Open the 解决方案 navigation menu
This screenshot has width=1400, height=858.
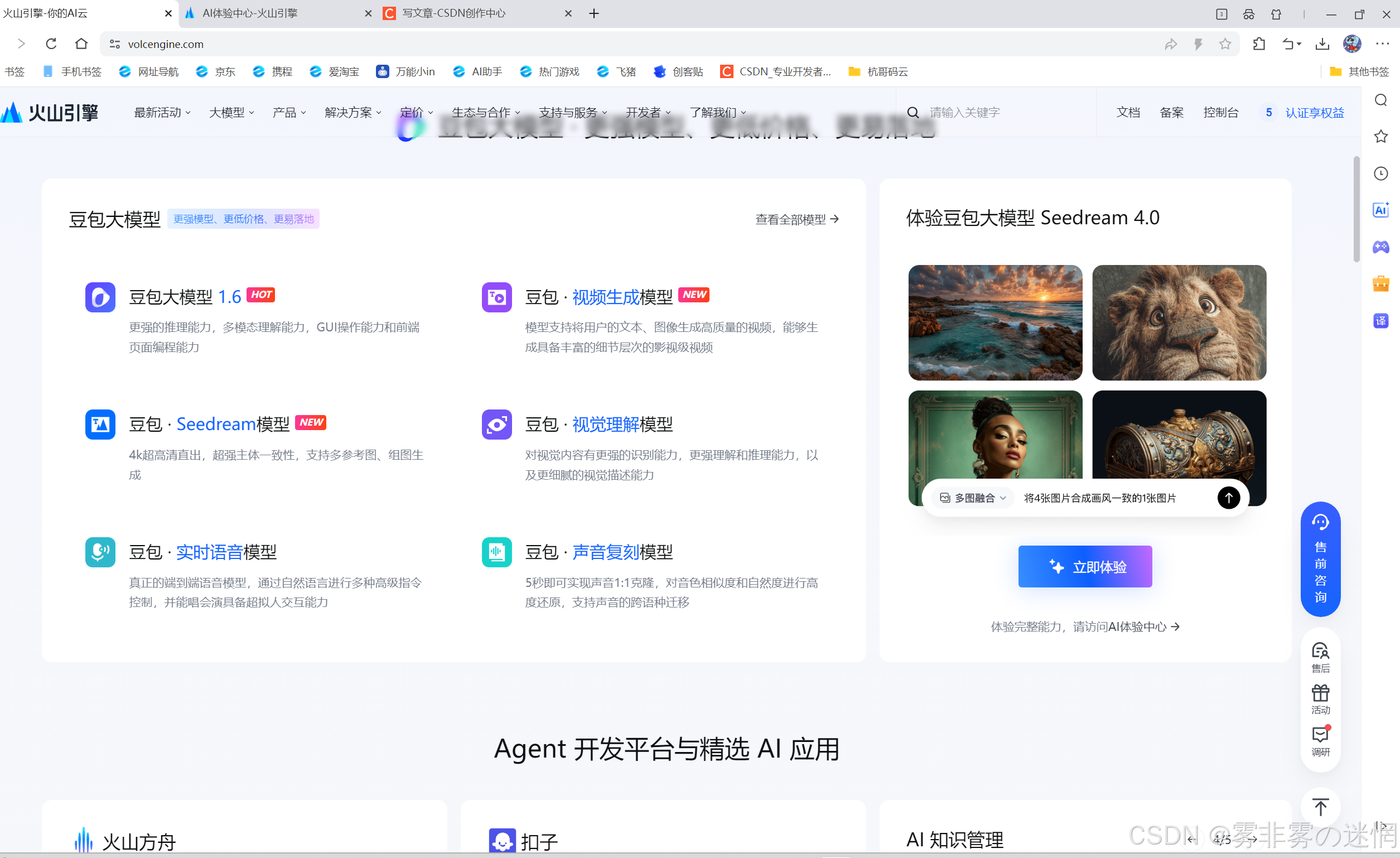tap(353, 113)
